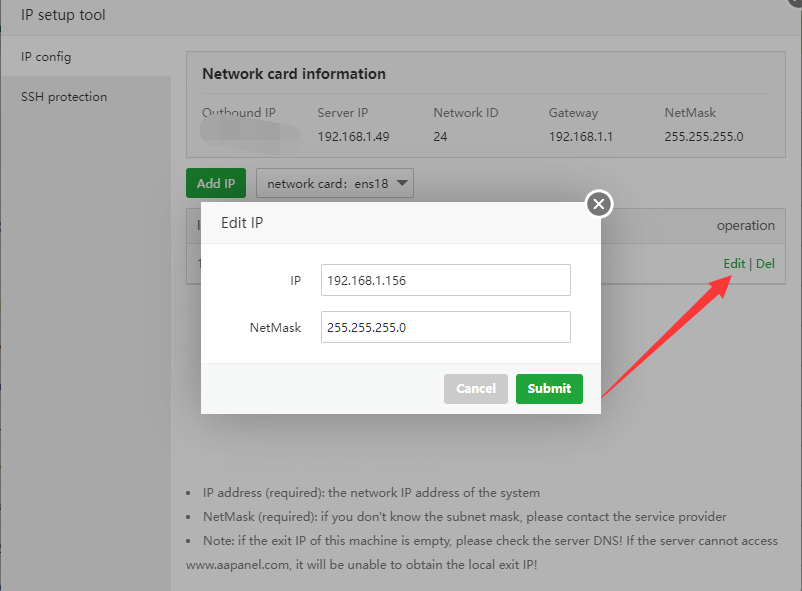
Task: Click the IP setup tool window title
Action: coord(63,15)
